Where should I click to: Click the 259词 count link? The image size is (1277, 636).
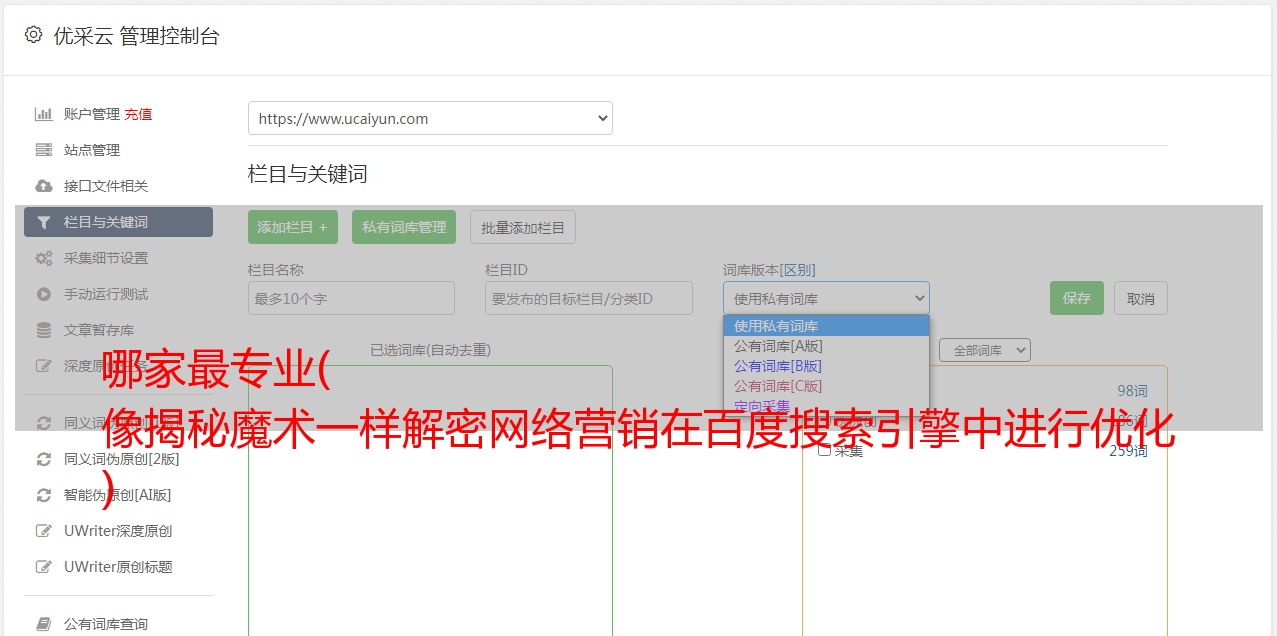1128,451
